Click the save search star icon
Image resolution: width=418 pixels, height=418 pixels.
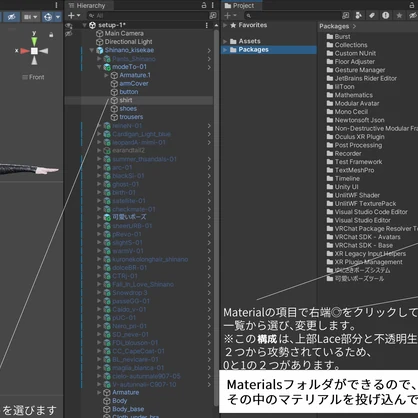399,15
